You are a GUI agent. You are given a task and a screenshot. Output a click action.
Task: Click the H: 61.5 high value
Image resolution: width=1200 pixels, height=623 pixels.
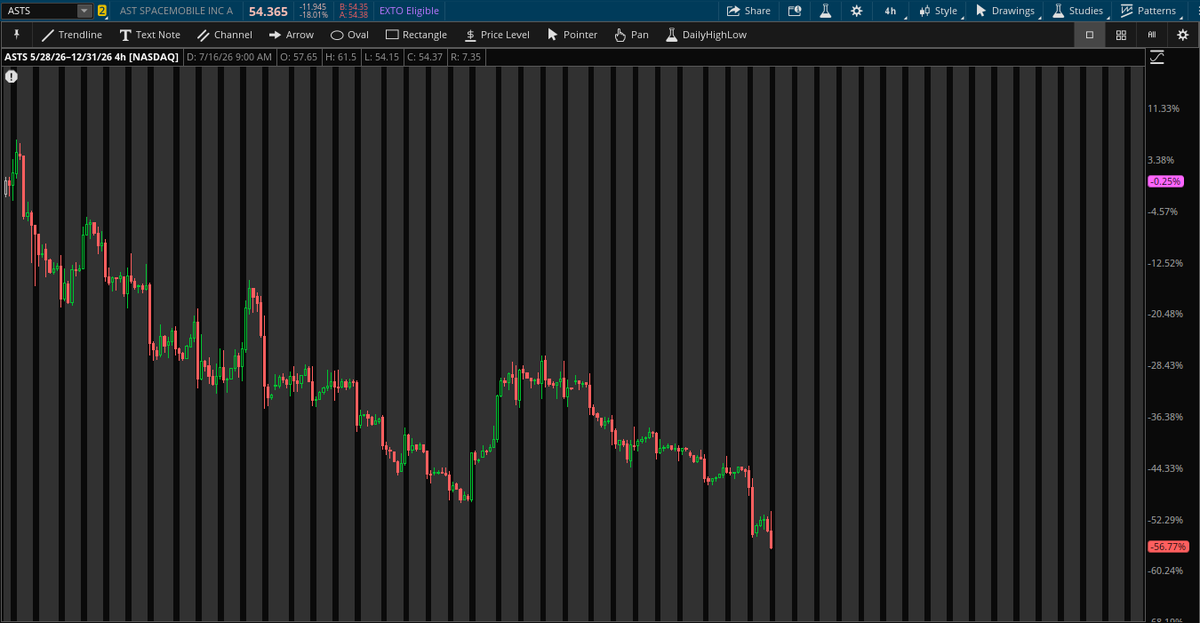click(341, 57)
